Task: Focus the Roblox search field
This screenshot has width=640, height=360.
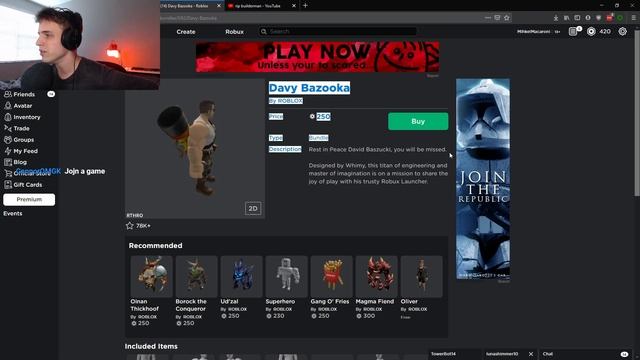Action: pos(338,31)
